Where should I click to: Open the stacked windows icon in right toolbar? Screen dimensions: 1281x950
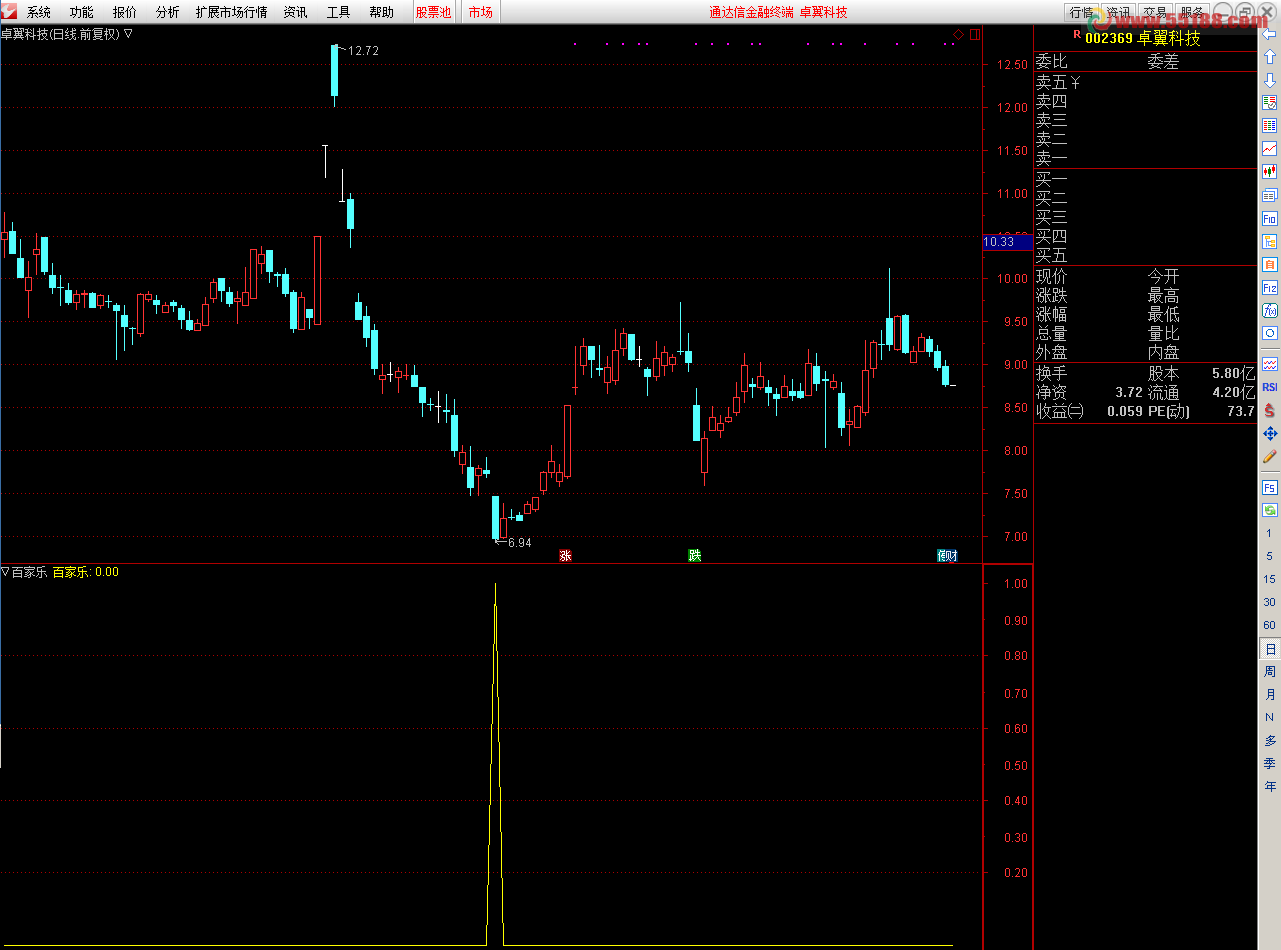point(1270,195)
